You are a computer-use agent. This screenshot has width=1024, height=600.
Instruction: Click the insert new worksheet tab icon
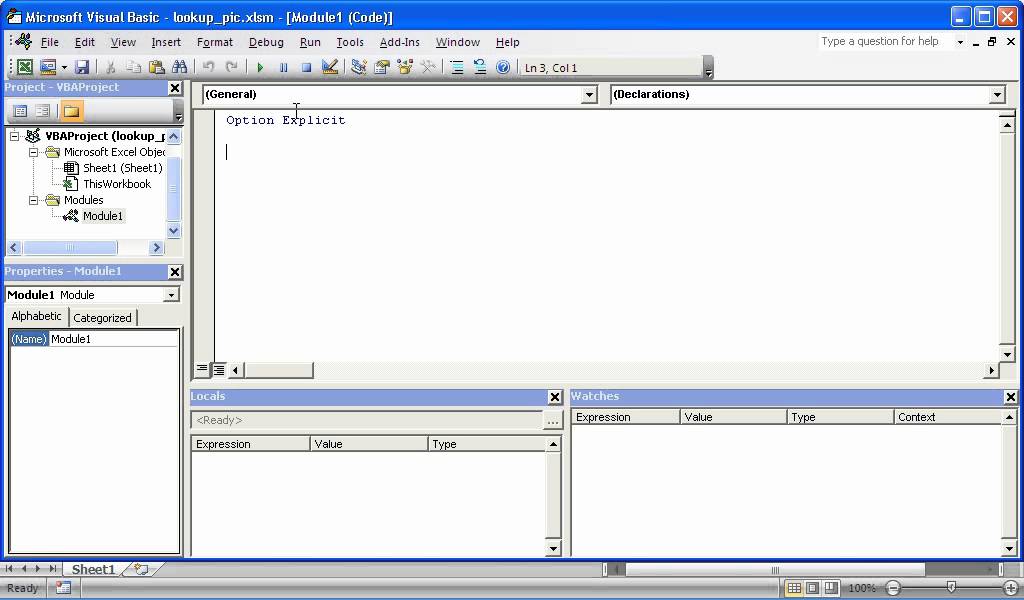click(140, 569)
